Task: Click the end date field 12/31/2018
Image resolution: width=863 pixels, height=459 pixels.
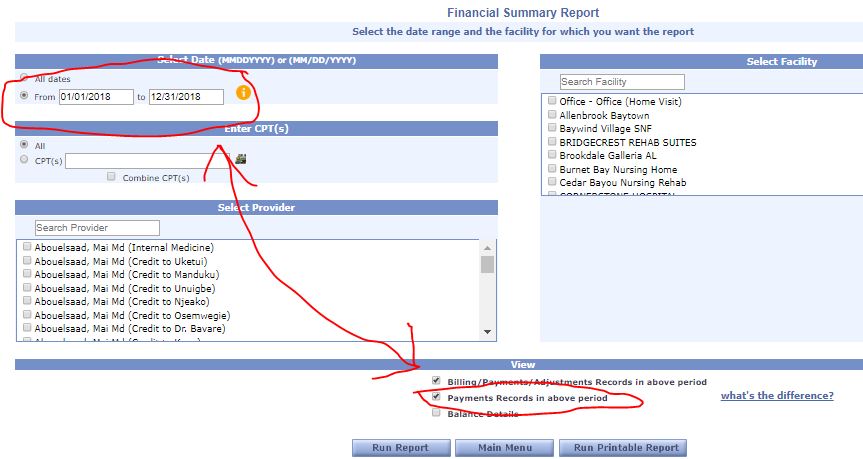Action: 186,97
